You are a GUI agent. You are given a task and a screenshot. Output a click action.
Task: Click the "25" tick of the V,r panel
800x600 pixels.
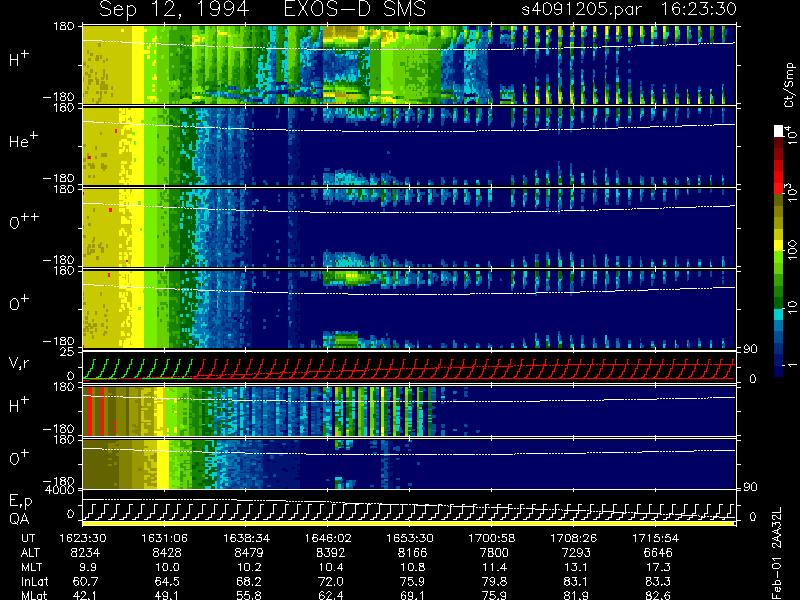69,352
